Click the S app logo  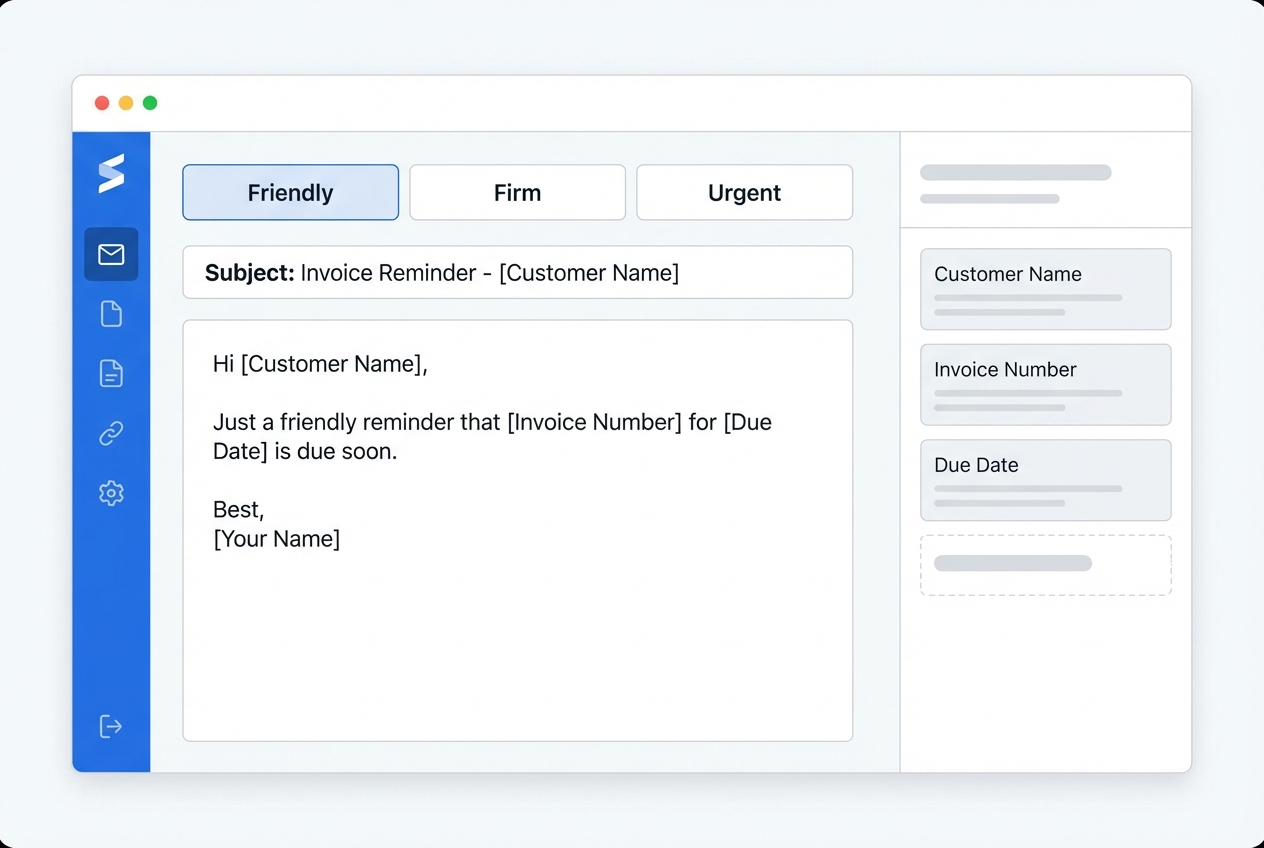(x=111, y=172)
